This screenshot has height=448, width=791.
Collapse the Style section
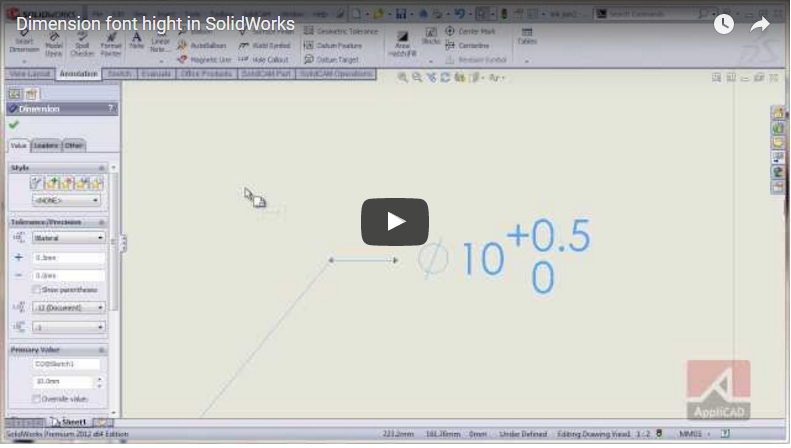[101, 167]
